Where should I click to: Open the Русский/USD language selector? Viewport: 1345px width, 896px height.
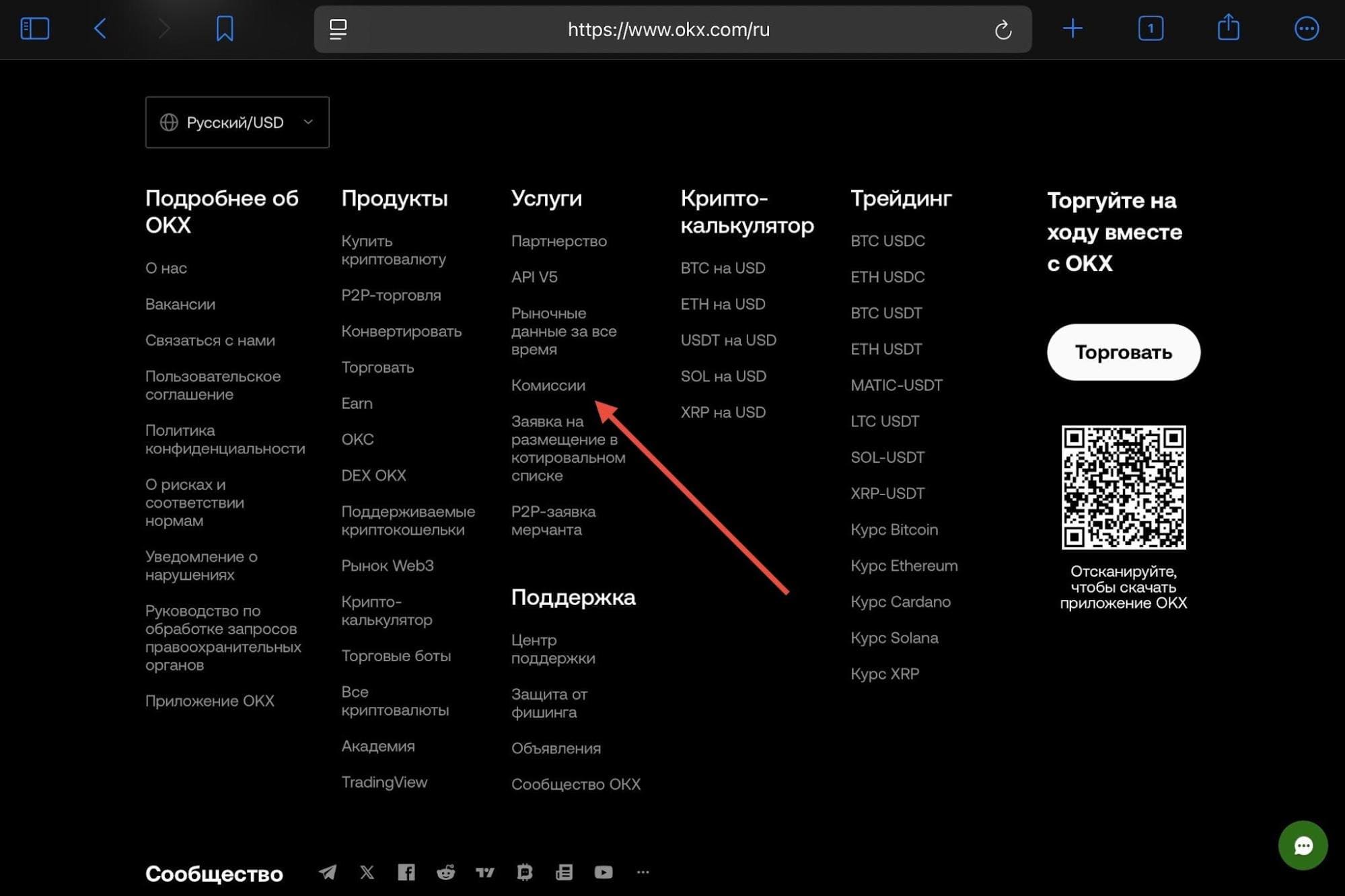pos(237,122)
